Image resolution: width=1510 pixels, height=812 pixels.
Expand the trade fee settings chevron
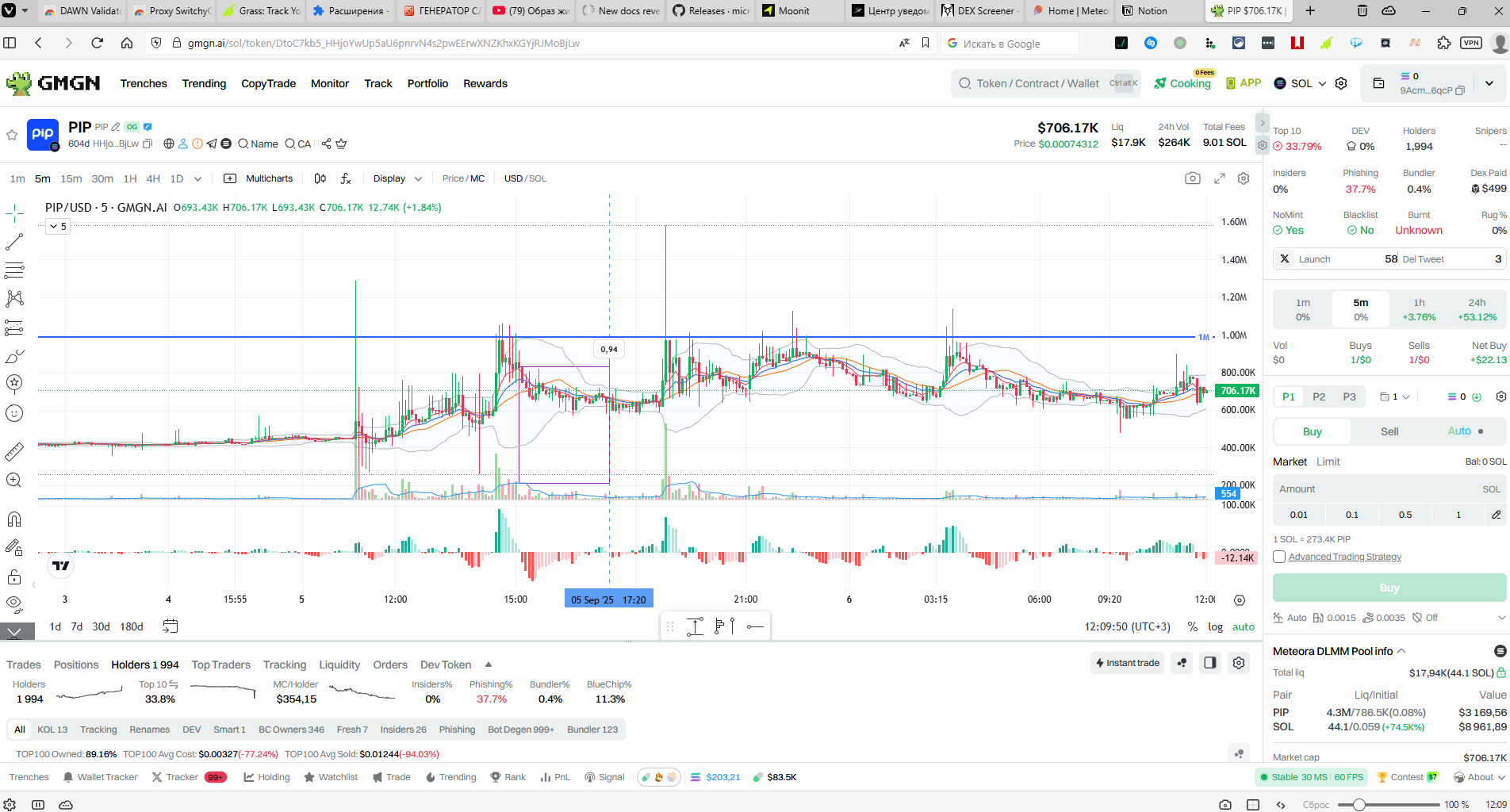click(x=1500, y=618)
